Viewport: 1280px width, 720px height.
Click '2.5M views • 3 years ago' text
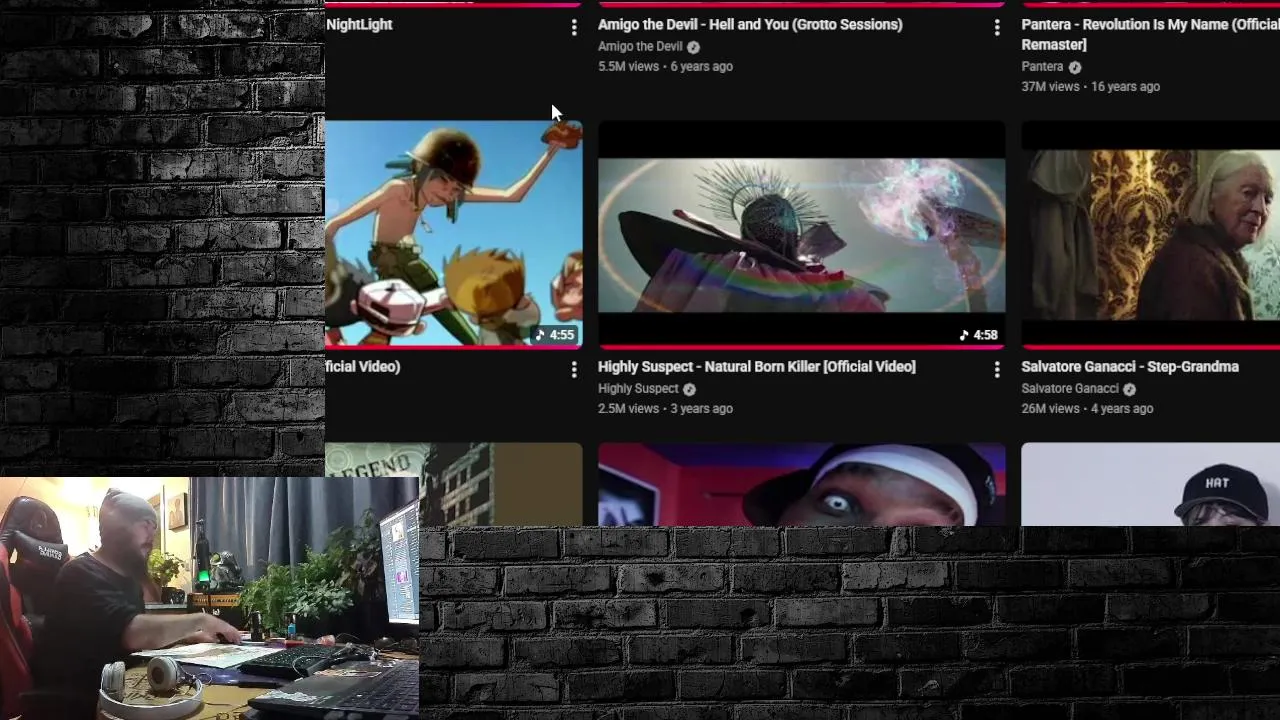(x=665, y=408)
